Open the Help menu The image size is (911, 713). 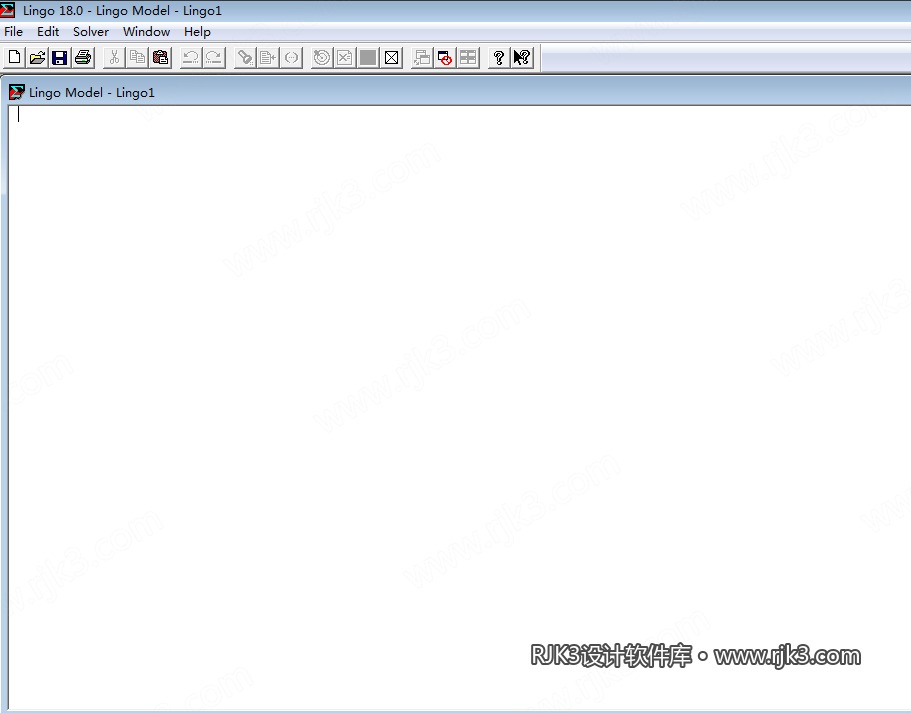[197, 32]
